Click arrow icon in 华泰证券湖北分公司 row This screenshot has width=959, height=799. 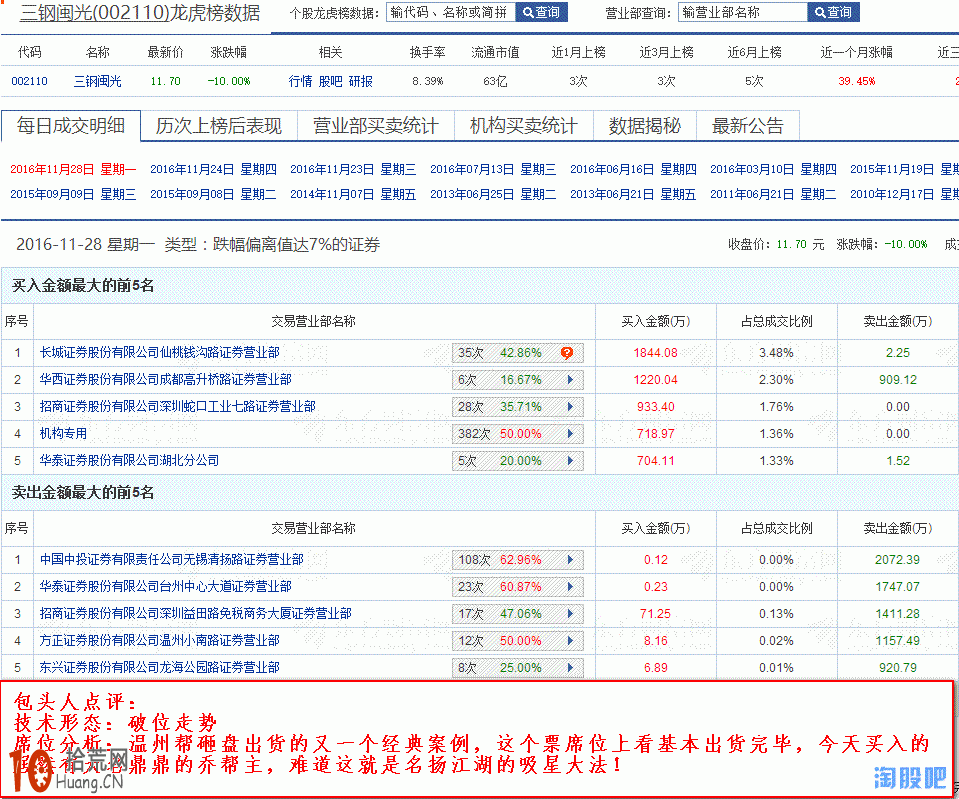point(570,461)
